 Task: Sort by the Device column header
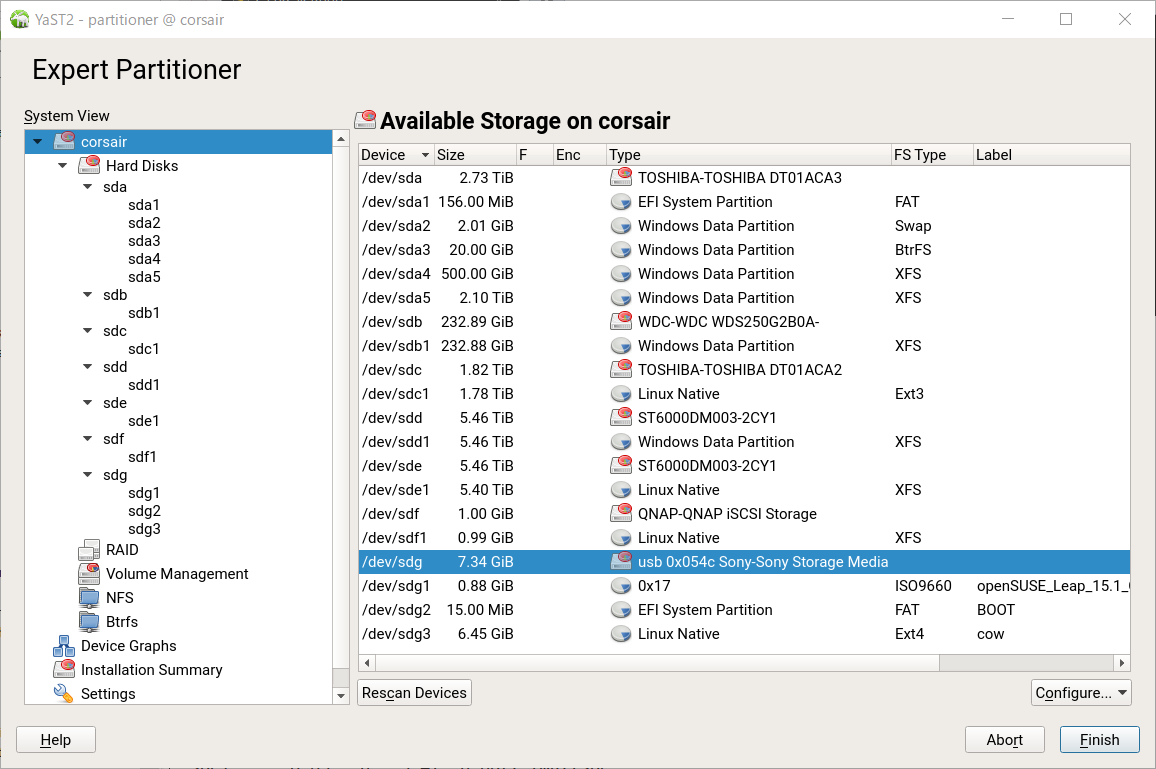pyautogui.click(x=395, y=155)
